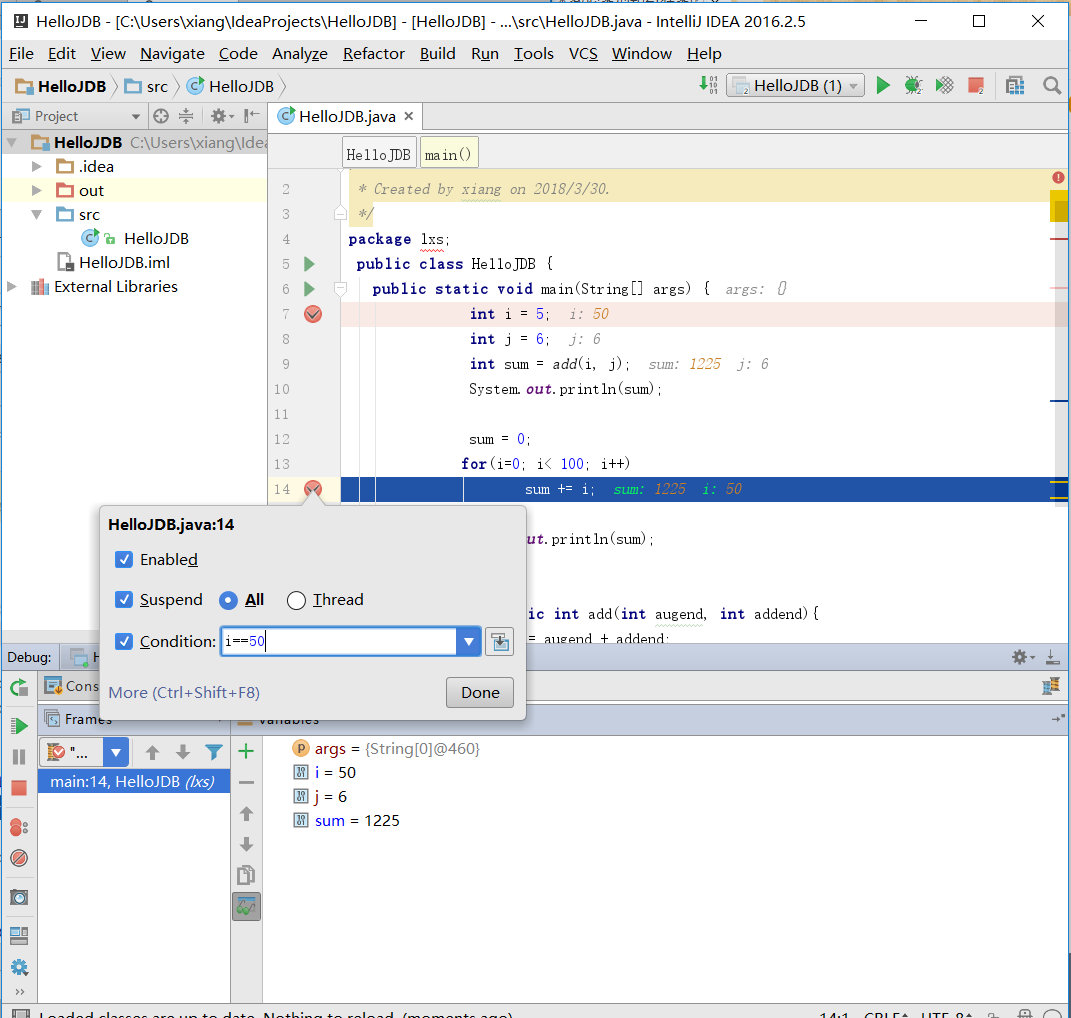Close the HelloJDB.java tab
The width and height of the screenshot is (1071, 1018).
(x=408, y=116)
